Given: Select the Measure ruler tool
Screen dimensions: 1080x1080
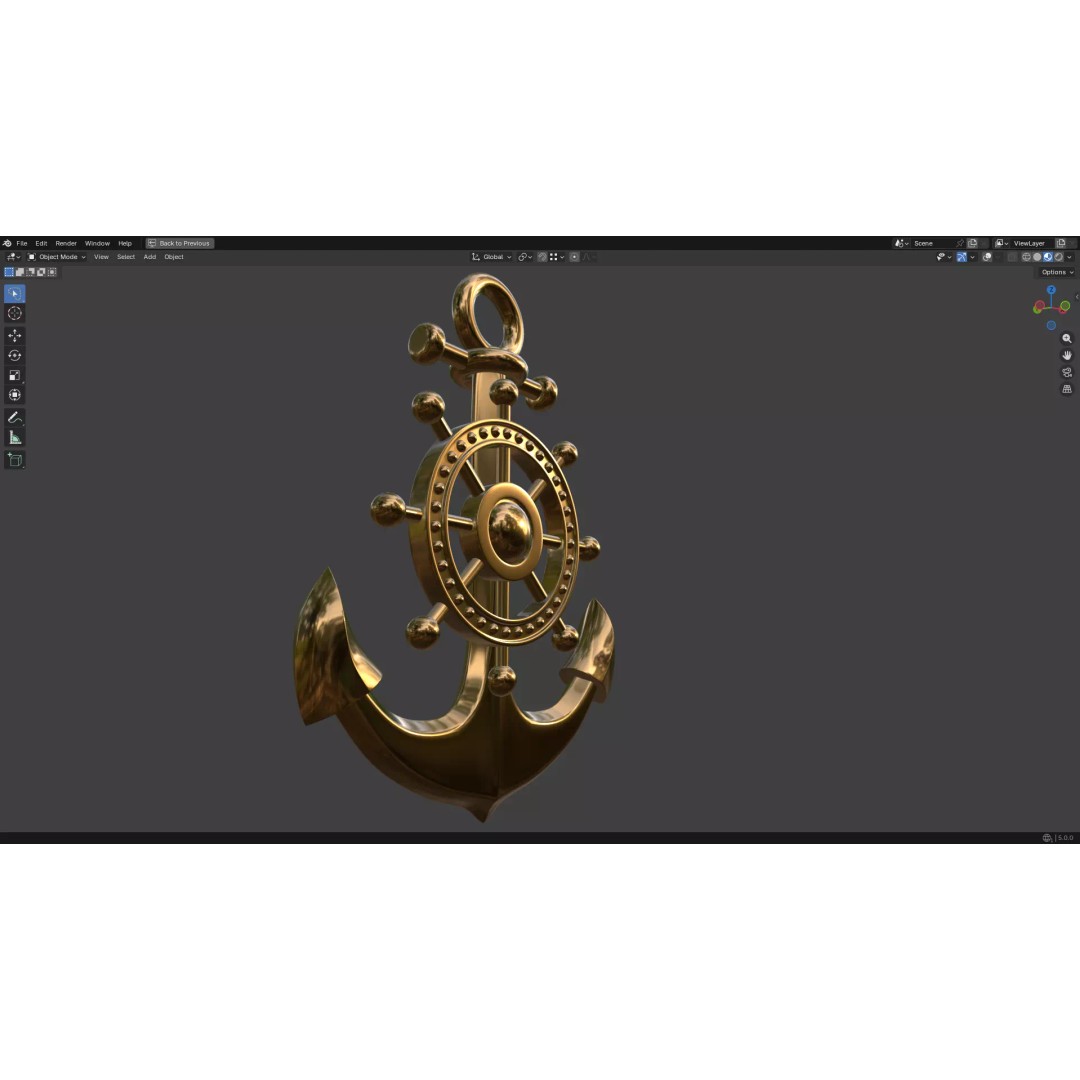Looking at the screenshot, I should coord(14,437).
